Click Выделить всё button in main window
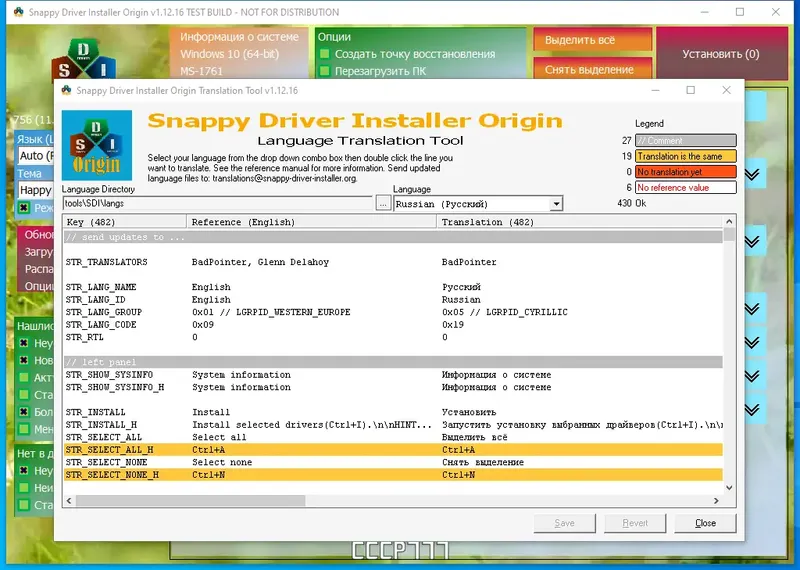This screenshot has height=570, width=800. coord(593,39)
